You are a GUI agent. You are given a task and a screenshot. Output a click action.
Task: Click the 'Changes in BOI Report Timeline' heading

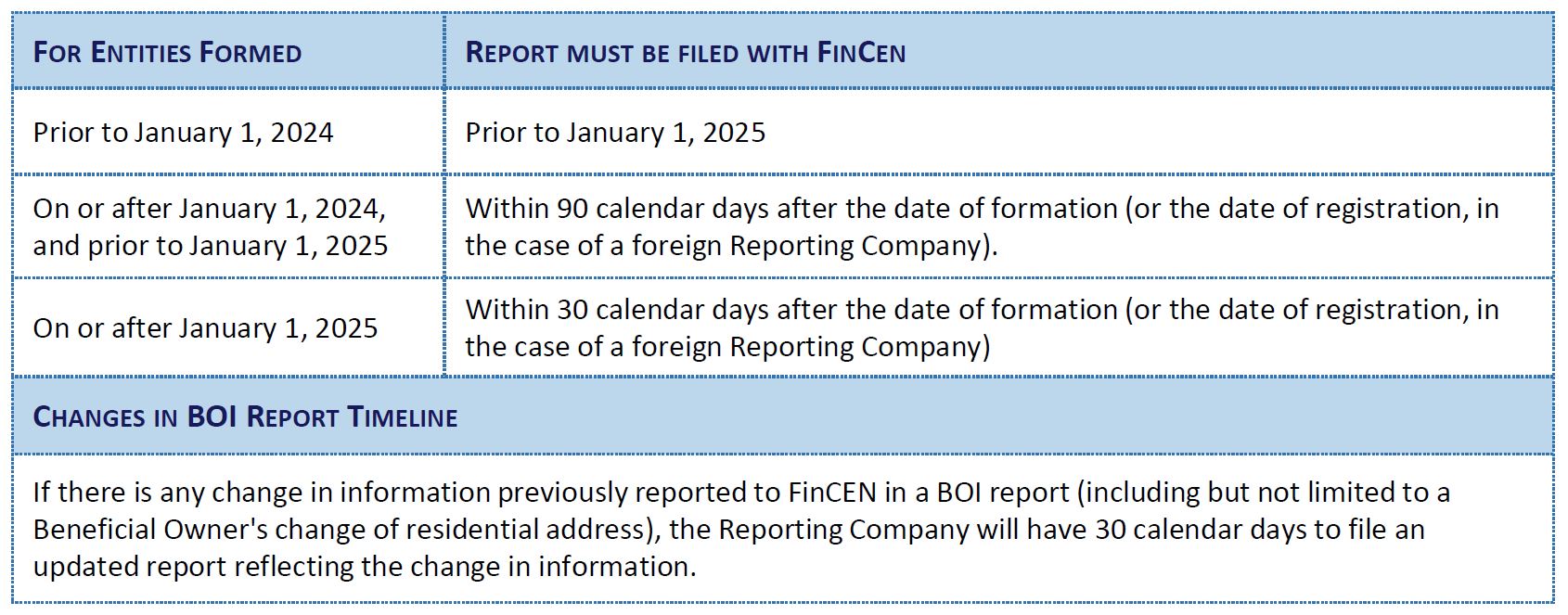tap(245, 416)
